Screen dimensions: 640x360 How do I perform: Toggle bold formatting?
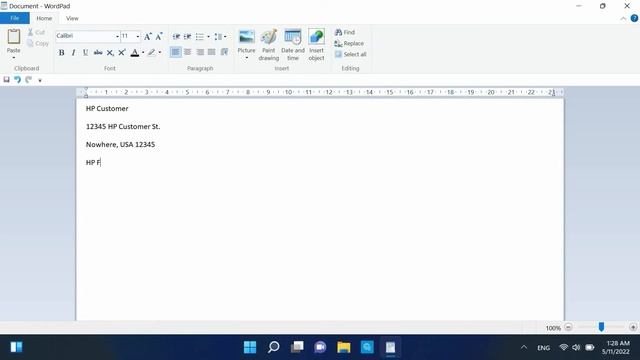coord(61,53)
